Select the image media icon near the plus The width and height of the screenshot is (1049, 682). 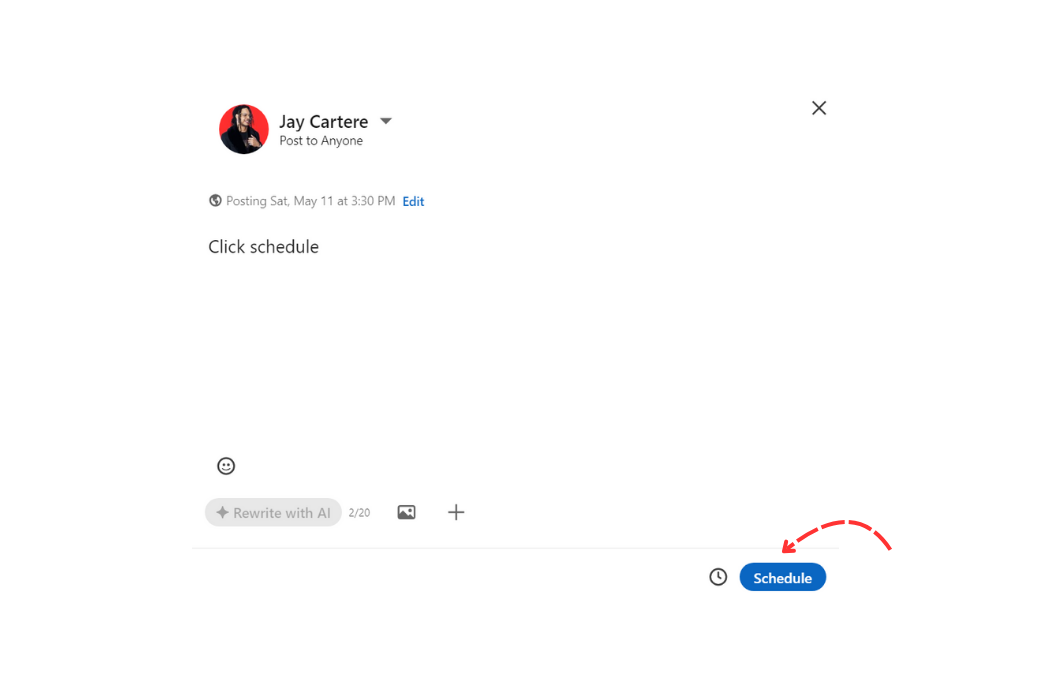406,511
